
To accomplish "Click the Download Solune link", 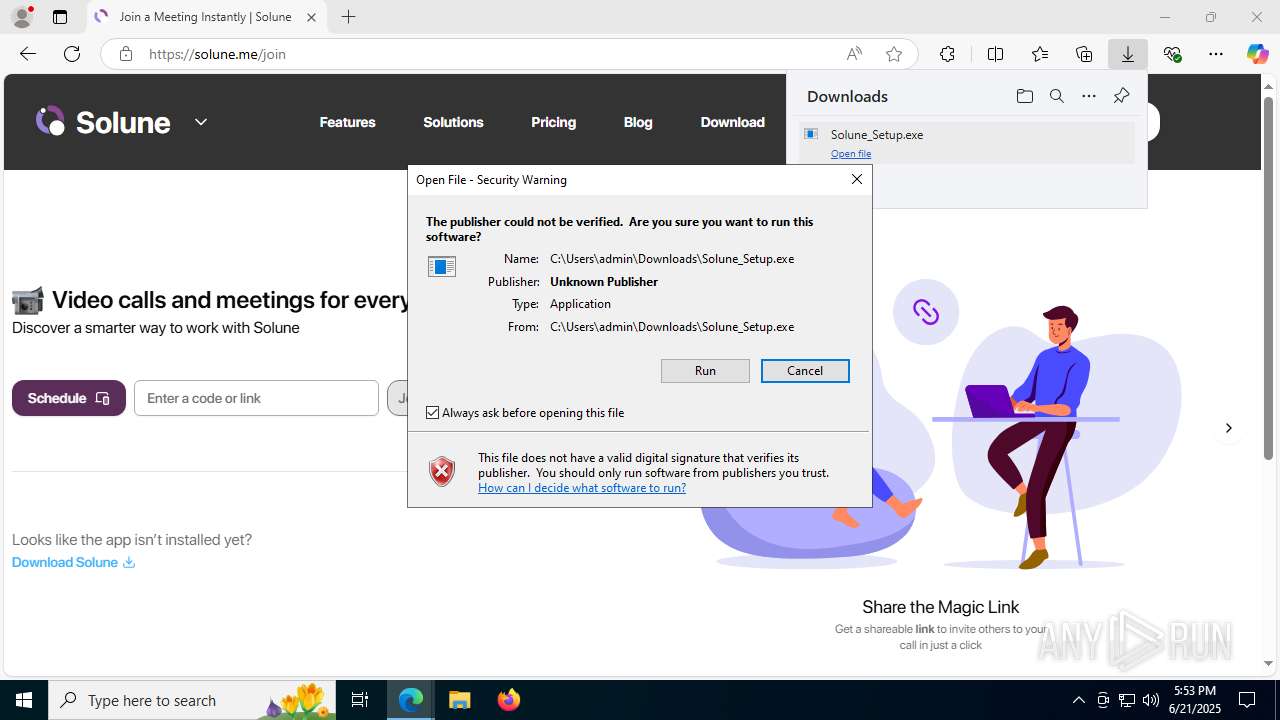I will click(73, 562).
